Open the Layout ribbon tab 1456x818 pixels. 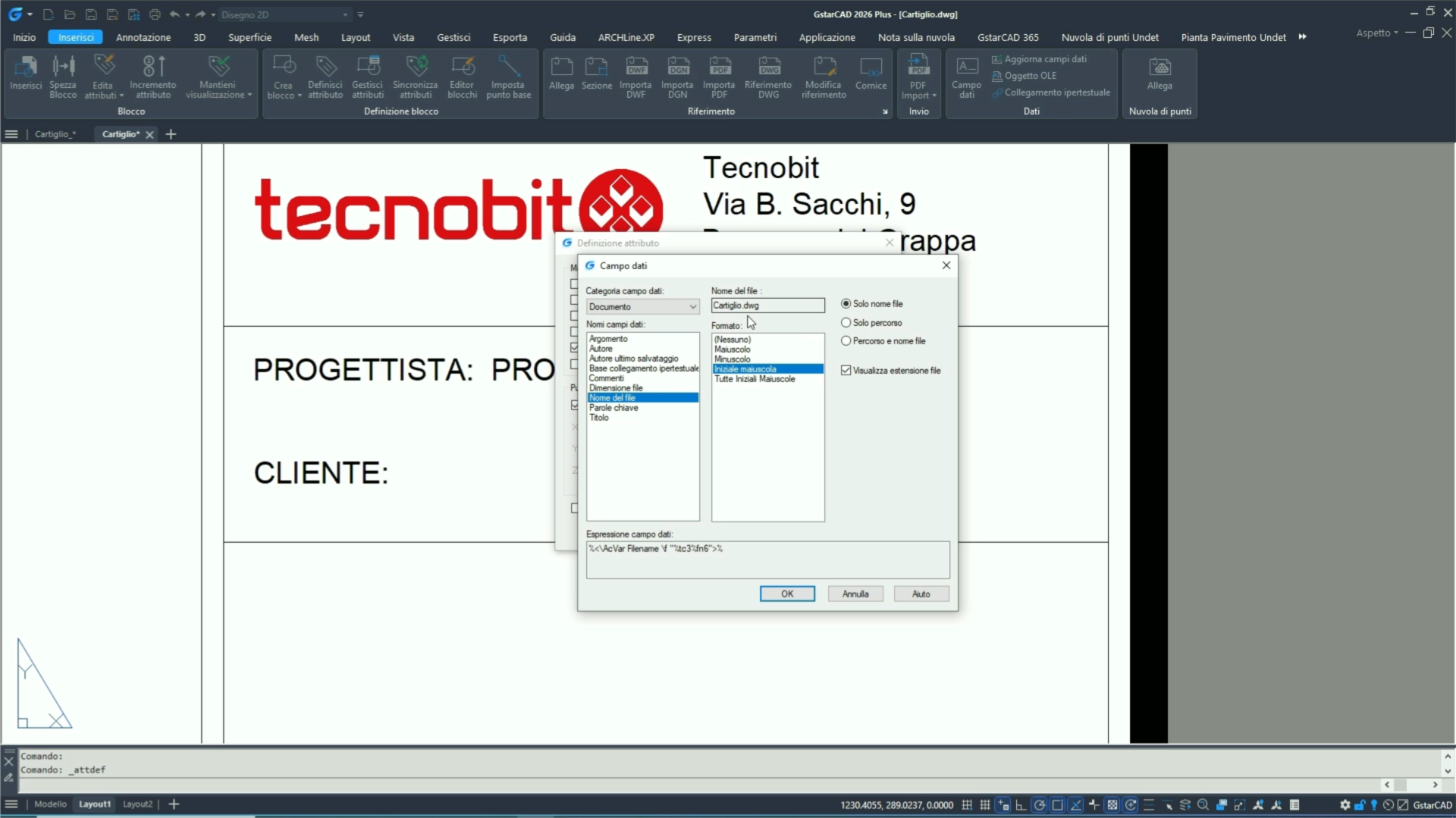pos(356,37)
